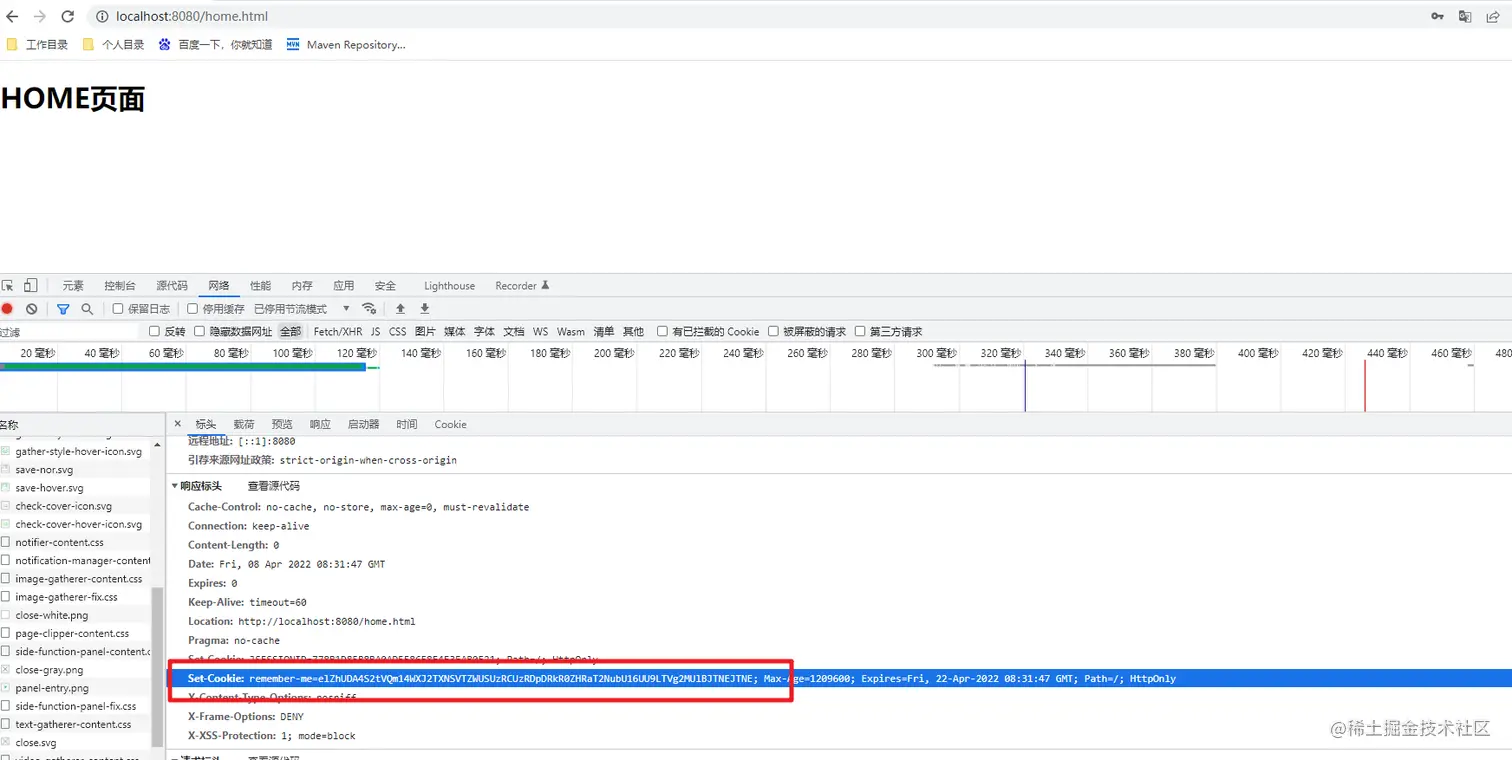Clear the network log
This screenshot has height=760, width=1512.
31,309
